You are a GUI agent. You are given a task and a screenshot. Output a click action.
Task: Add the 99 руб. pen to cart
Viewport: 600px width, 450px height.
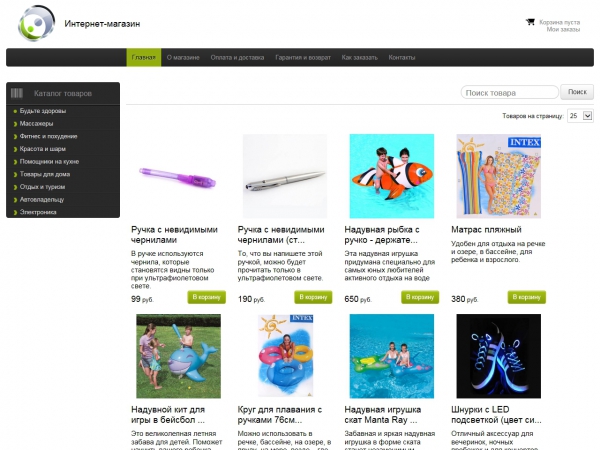206,297
